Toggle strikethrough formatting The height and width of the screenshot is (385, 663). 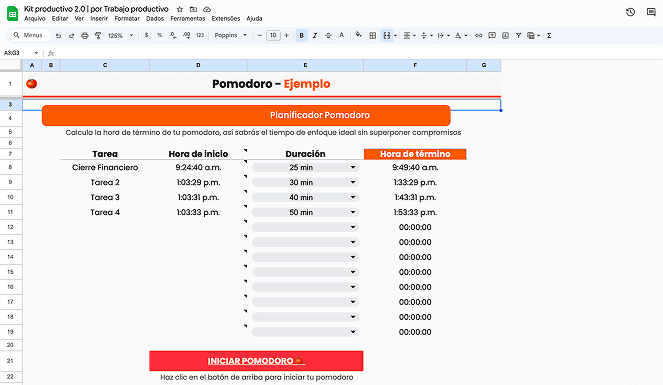[328, 35]
